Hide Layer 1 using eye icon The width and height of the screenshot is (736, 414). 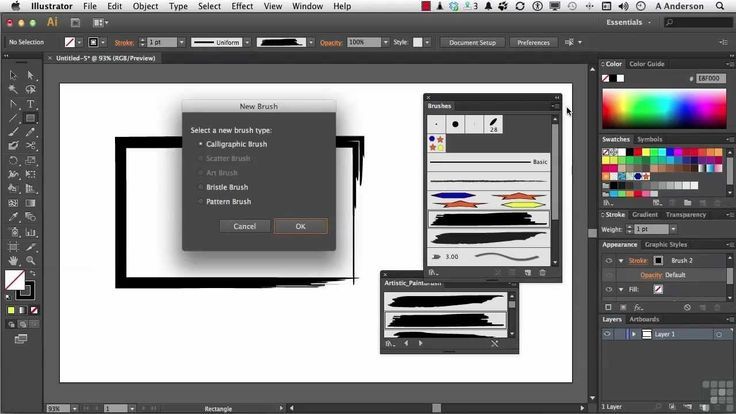(x=607, y=334)
